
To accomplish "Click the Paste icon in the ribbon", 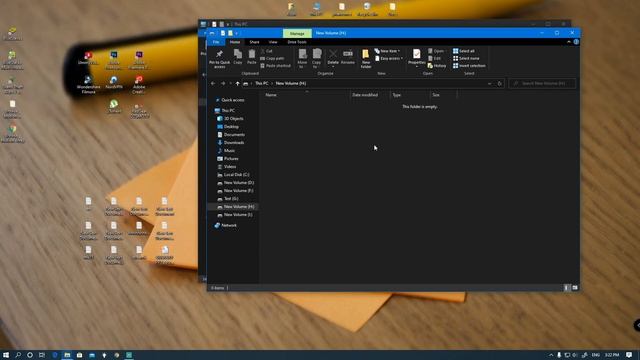I will coord(252,57).
